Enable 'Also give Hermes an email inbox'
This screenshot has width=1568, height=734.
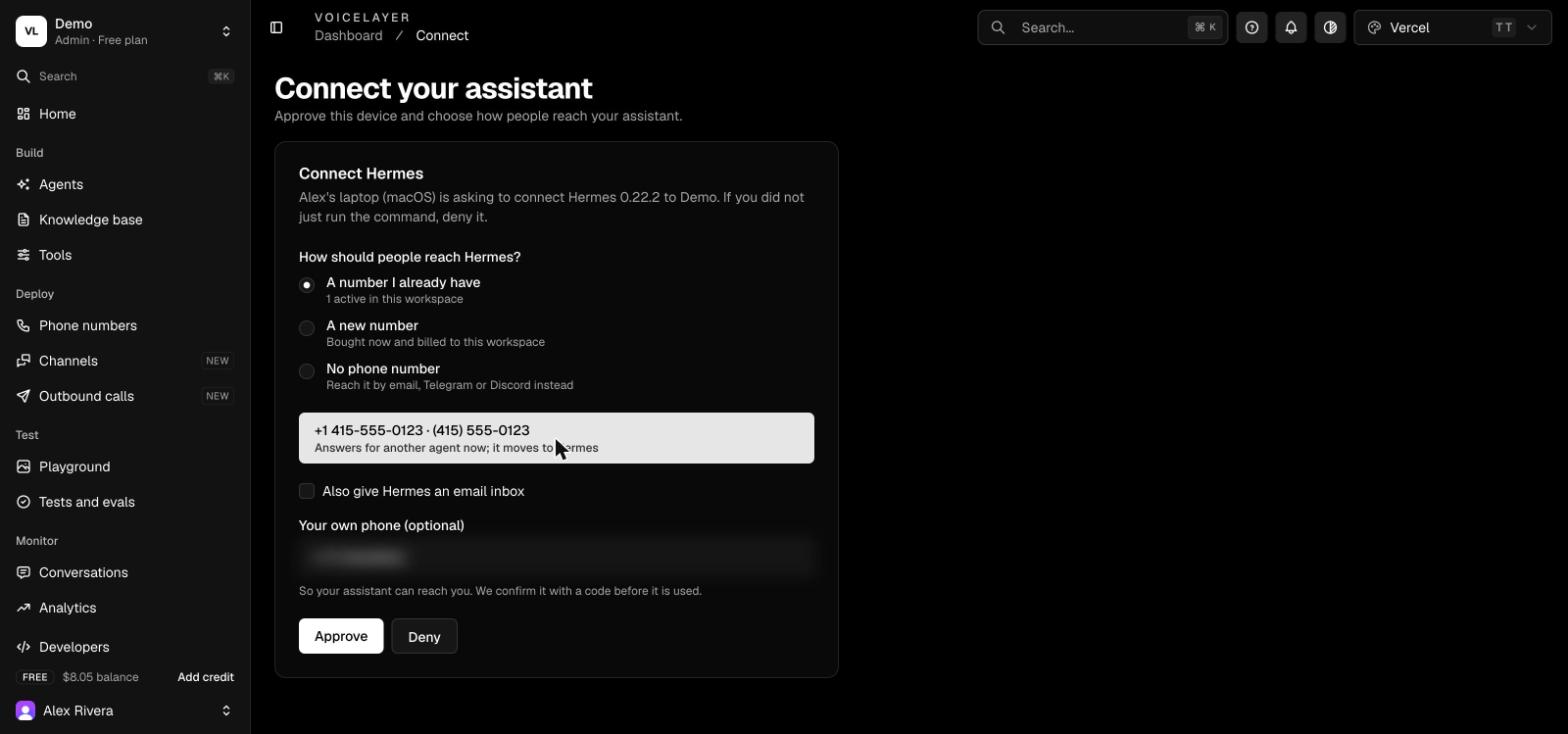click(x=307, y=491)
